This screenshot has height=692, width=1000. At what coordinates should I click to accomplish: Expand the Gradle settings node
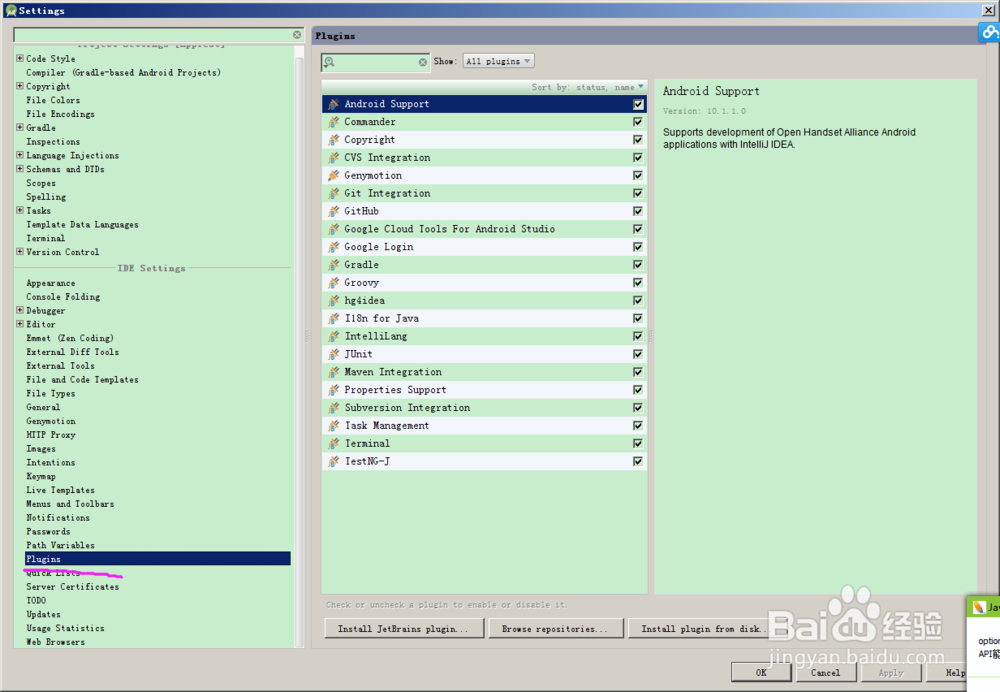click(x=20, y=127)
